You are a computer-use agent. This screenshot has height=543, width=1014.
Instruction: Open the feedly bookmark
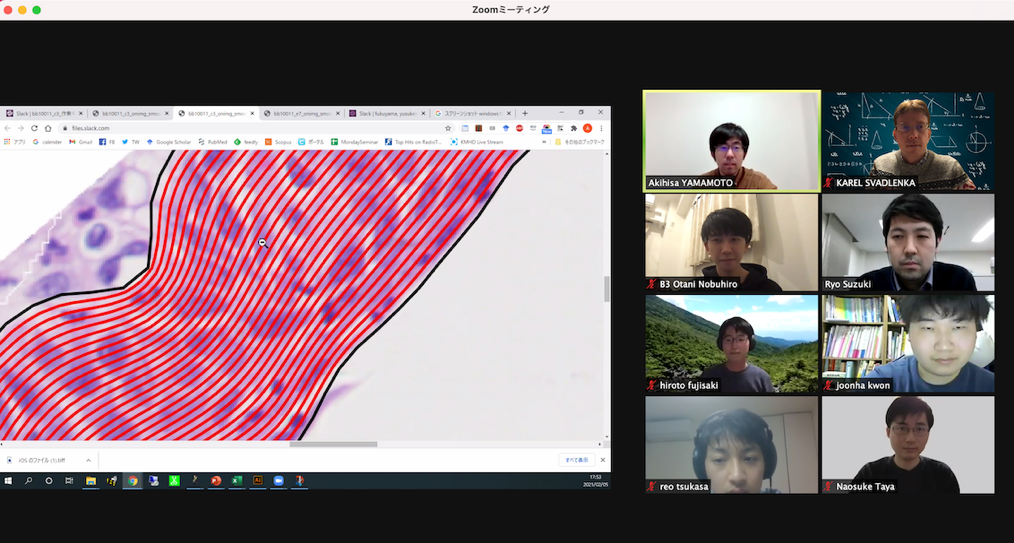pyautogui.click(x=246, y=142)
